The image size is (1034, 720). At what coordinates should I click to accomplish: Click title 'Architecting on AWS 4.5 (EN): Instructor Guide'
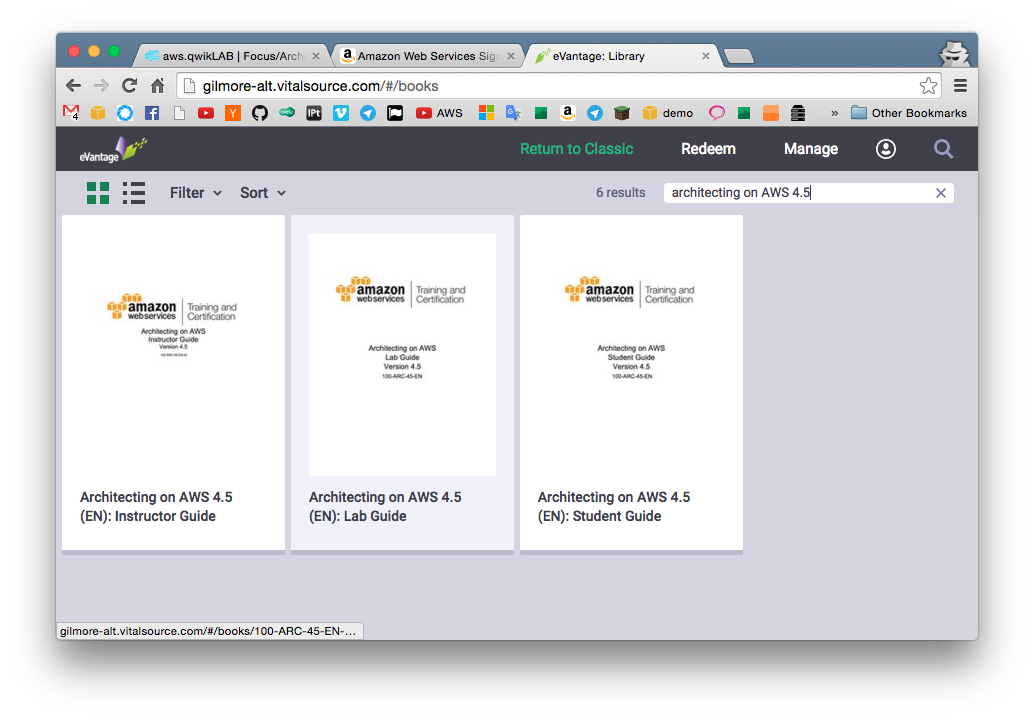[x=156, y=506]
